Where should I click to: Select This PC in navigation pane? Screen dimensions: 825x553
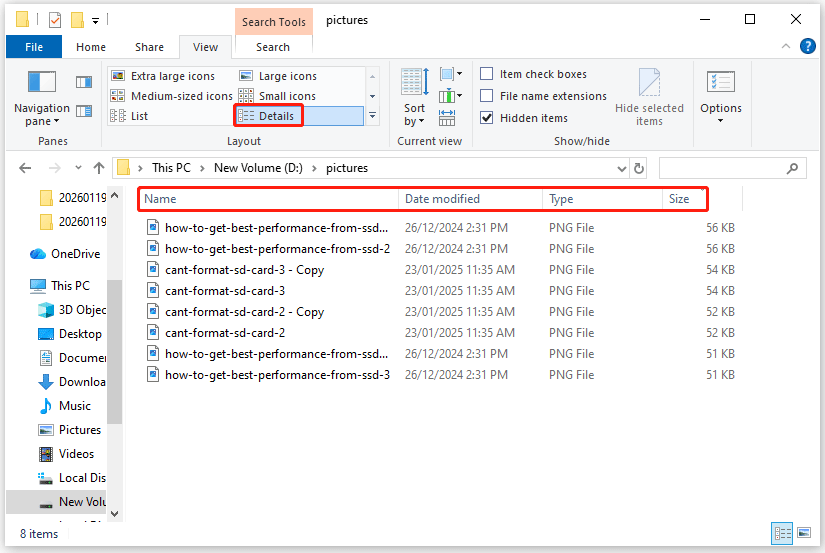(60, 286)
